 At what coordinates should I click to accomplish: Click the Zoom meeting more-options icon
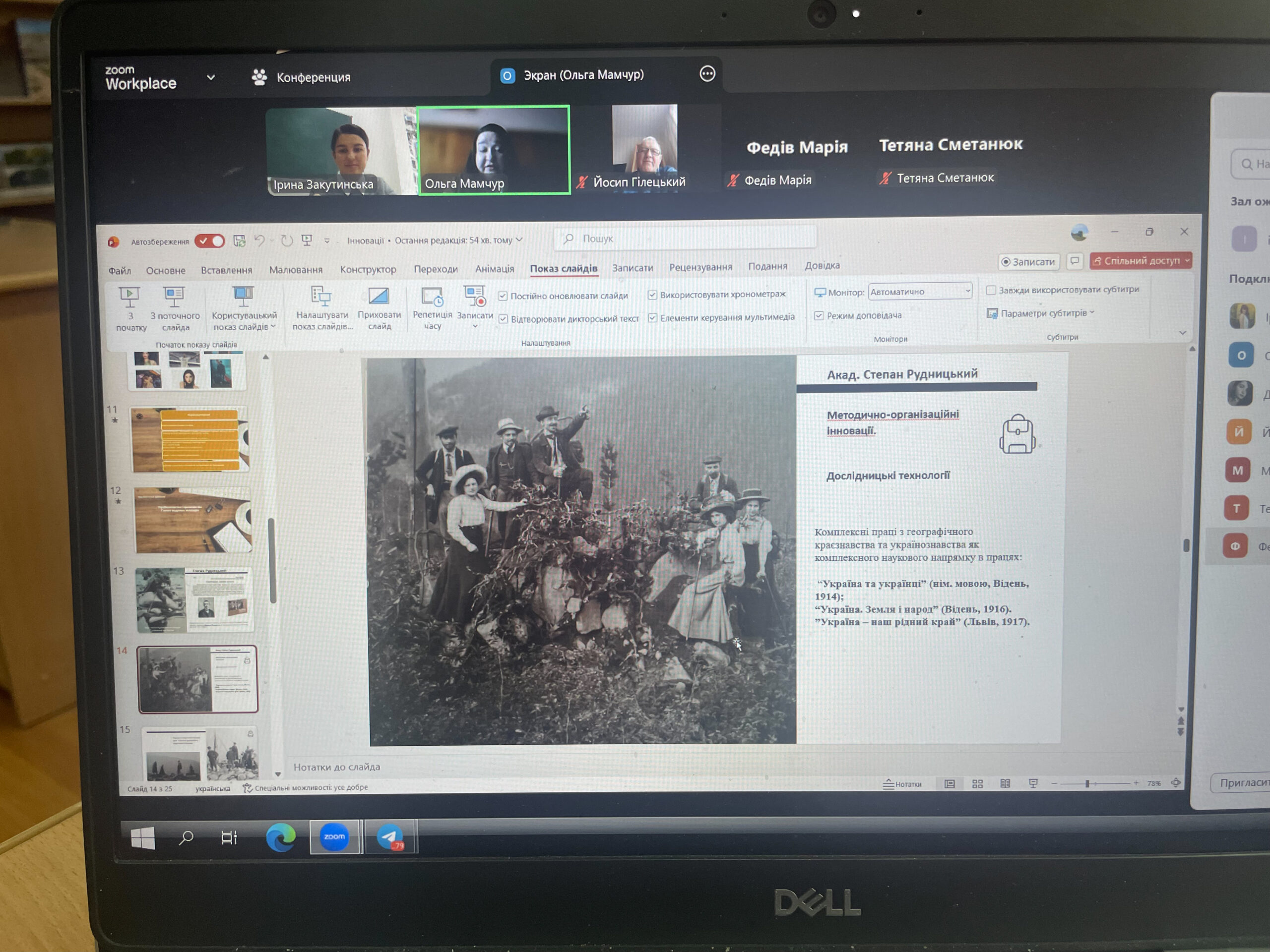(707, 74)
